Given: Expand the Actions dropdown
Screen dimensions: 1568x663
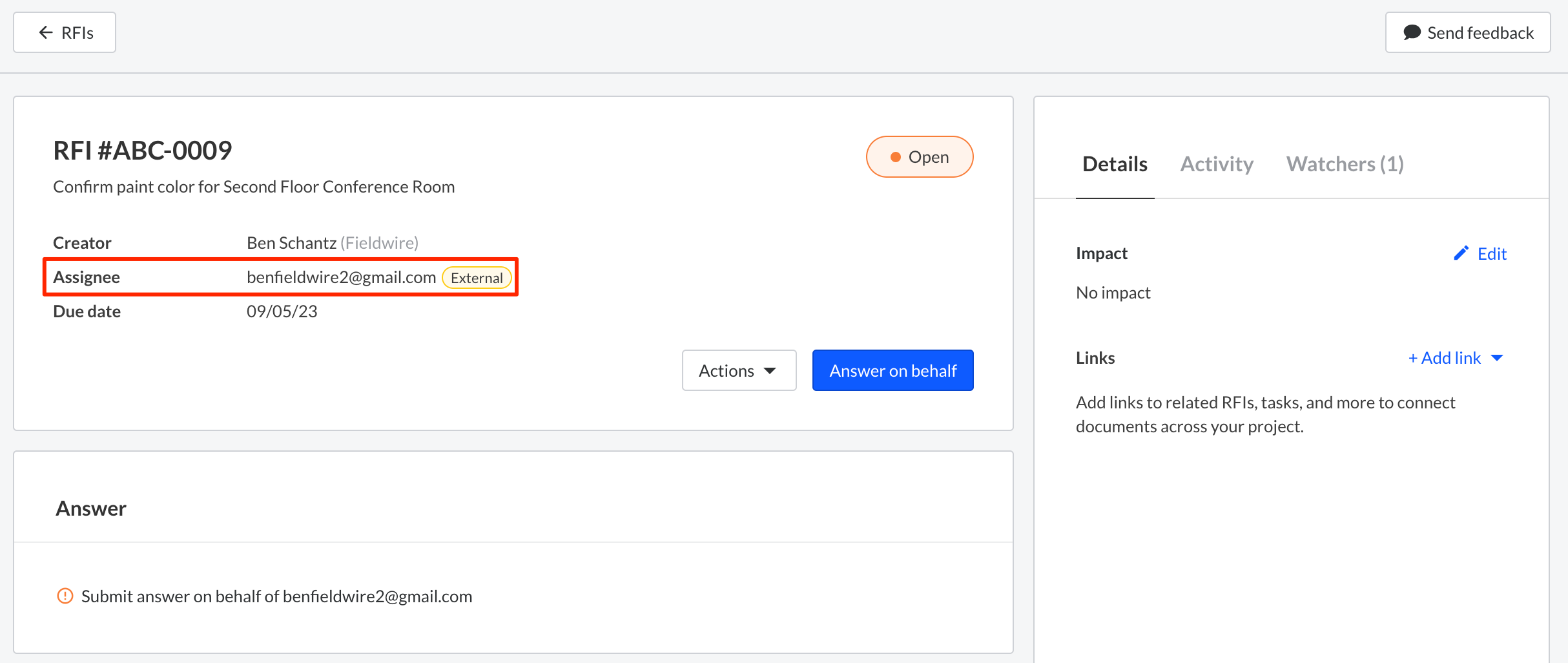Looking at the screenshot, I should pos(739,370).
